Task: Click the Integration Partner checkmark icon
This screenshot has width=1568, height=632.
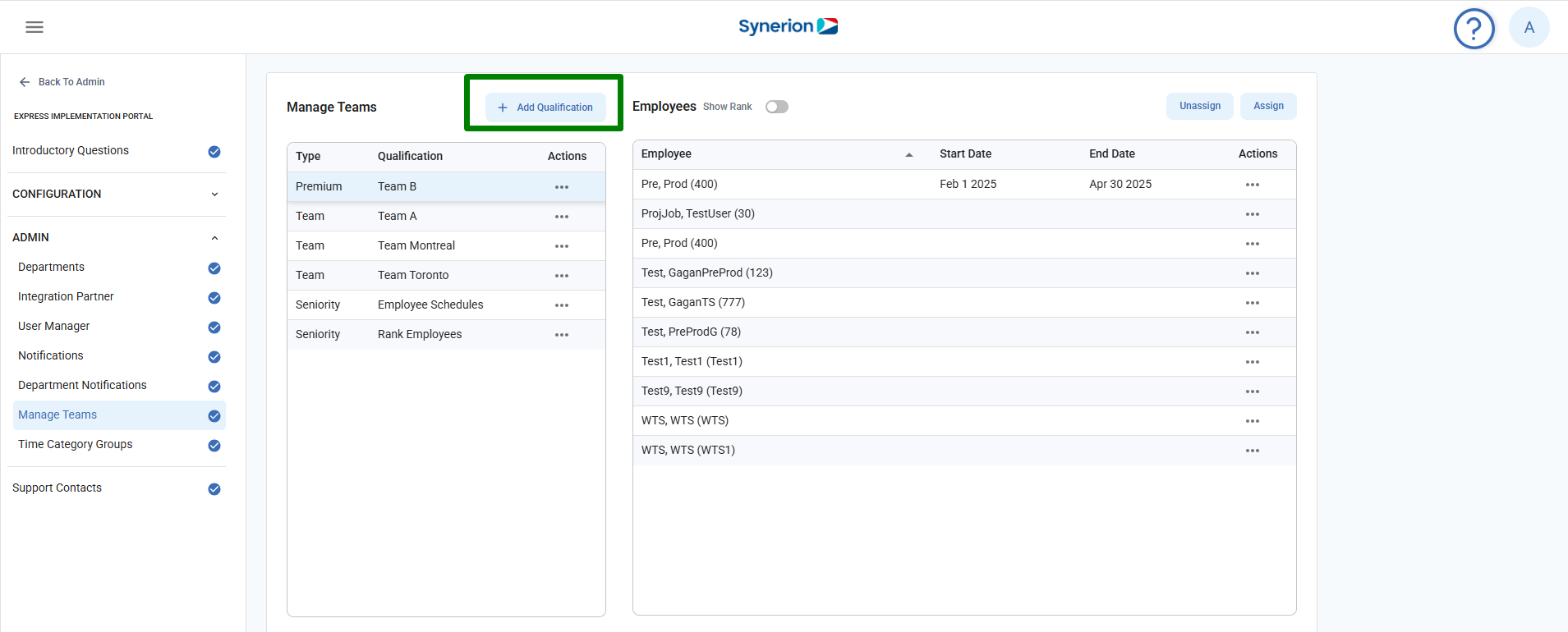Action: 214,298
